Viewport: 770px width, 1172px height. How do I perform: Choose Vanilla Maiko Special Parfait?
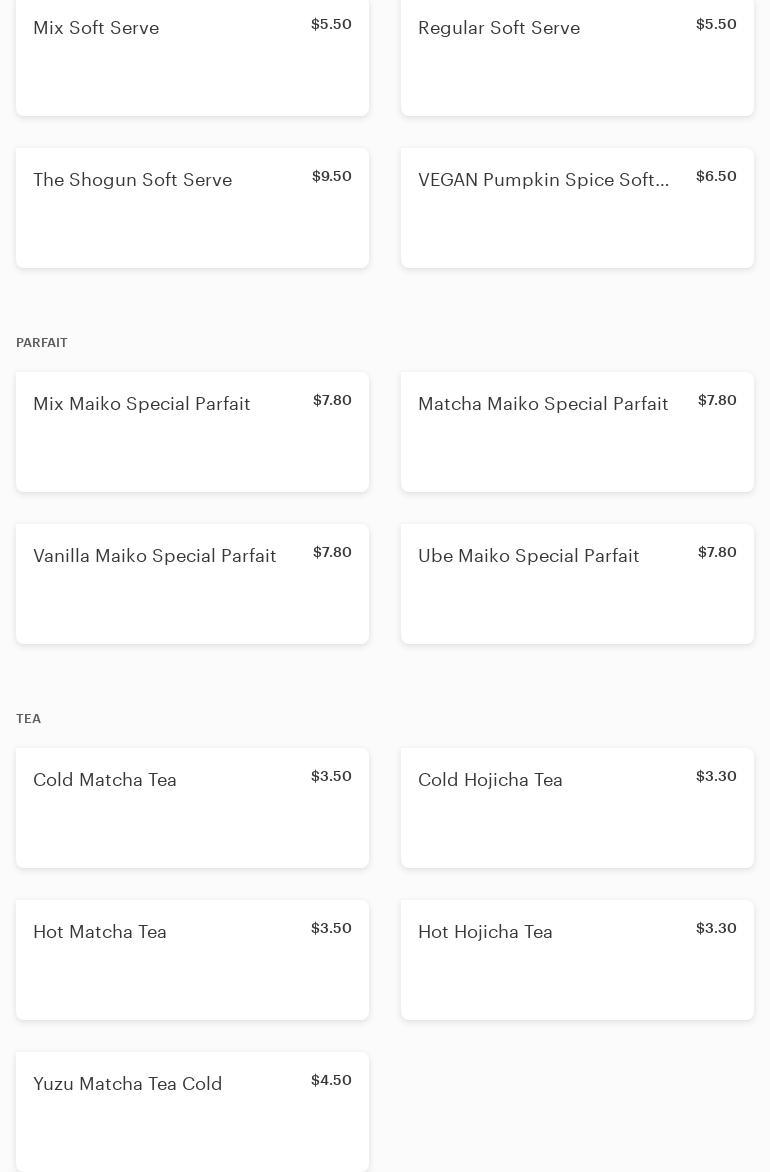pos(192,584)
